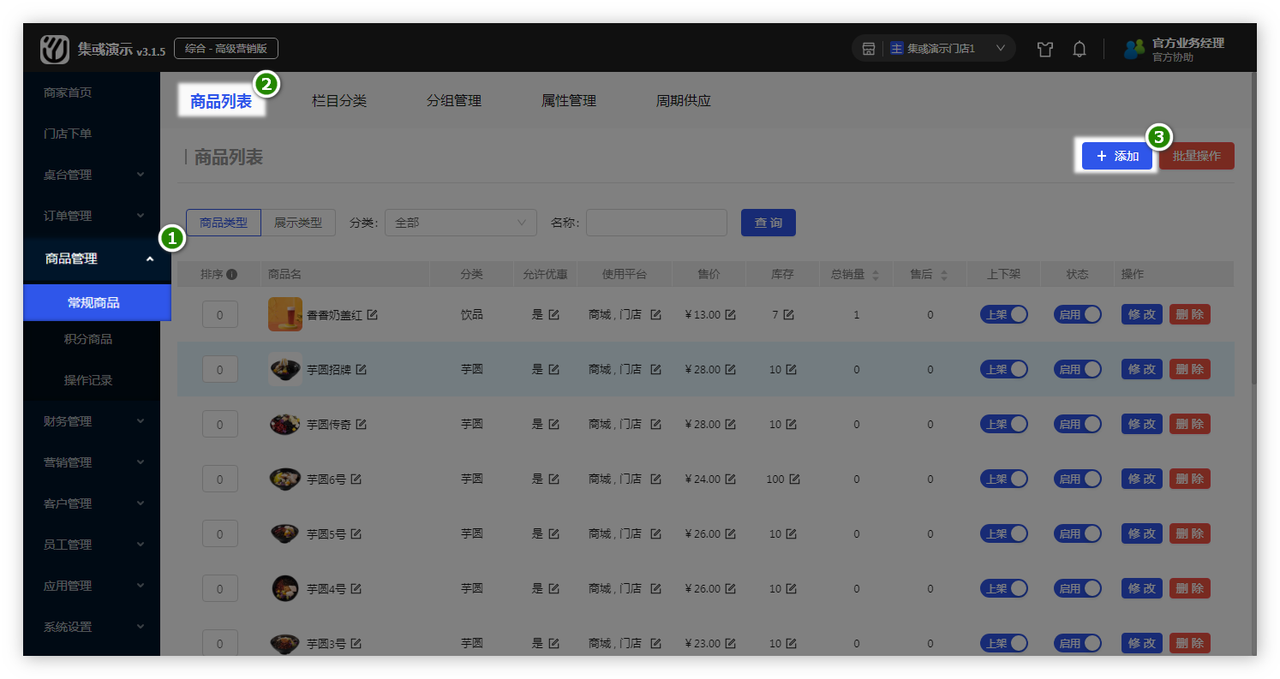Toggle 上架 switch for 香香奶盖红

tap(1004, 314)
